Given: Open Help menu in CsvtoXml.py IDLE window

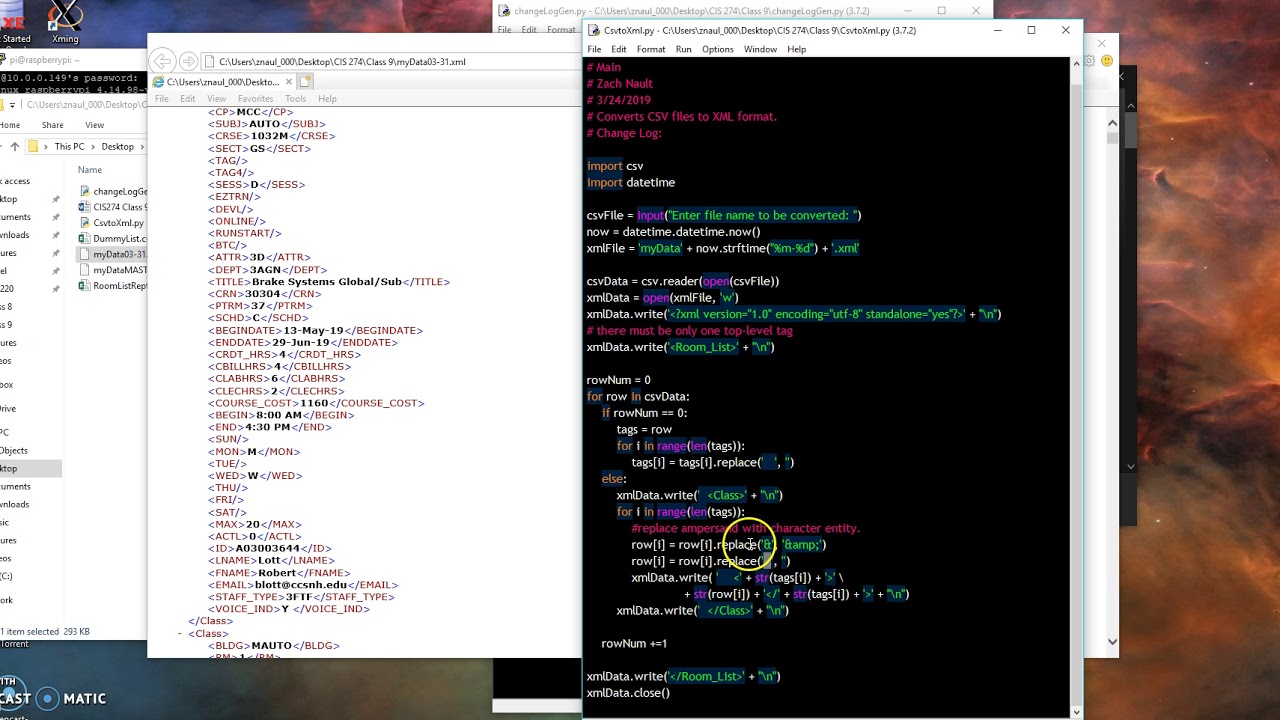Looking at the screenshot, I should coord(796,49).
